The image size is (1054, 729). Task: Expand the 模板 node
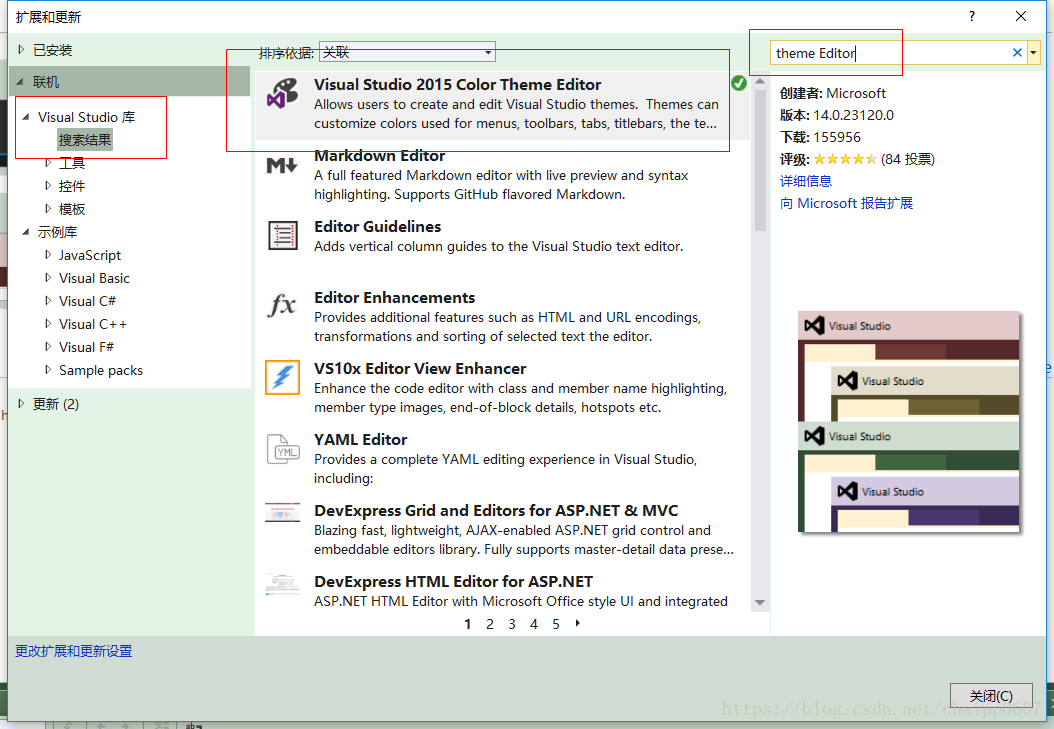[48, 208]
